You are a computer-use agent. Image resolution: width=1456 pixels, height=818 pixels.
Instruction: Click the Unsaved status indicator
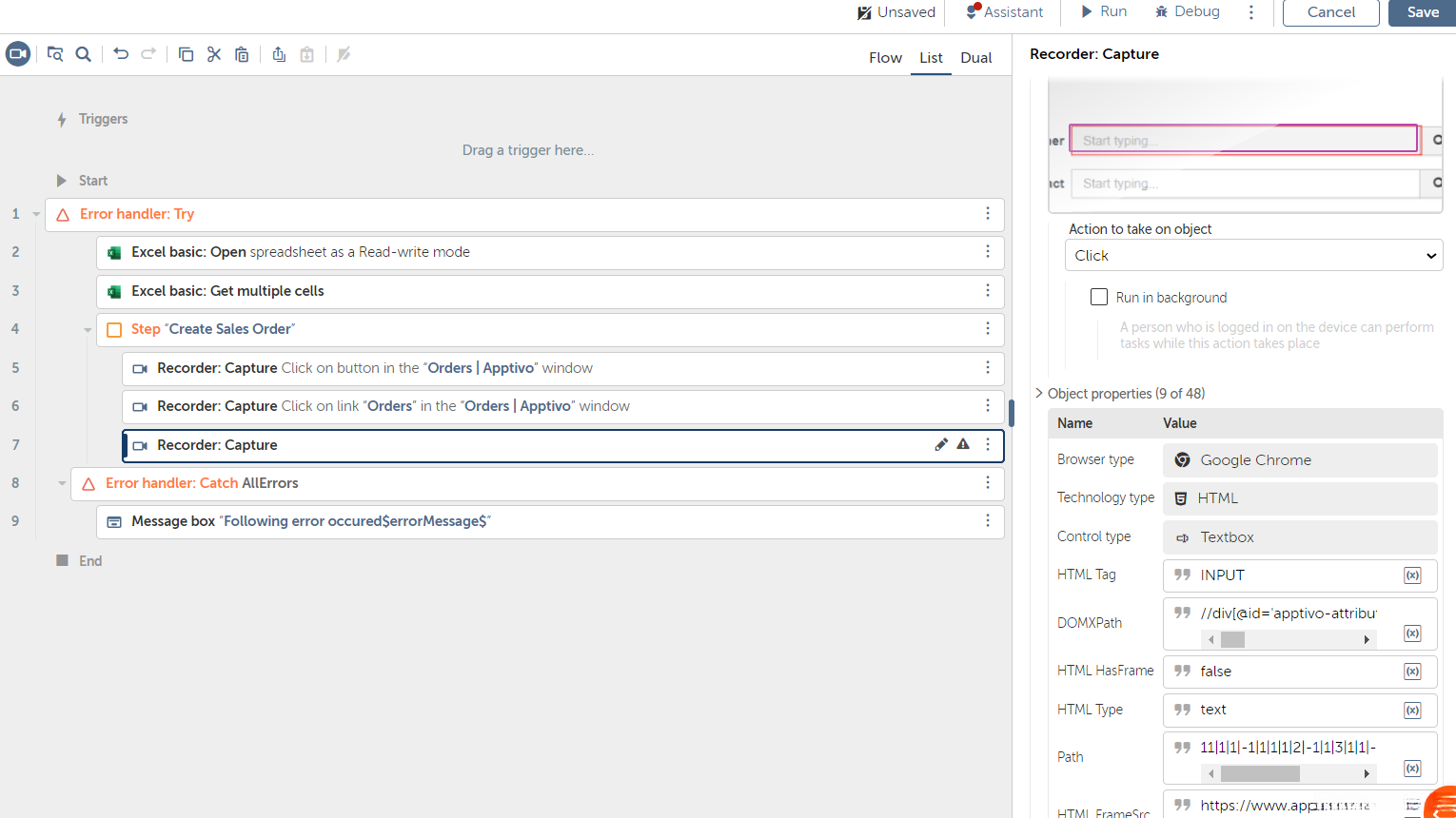click(x=895, y=12)
